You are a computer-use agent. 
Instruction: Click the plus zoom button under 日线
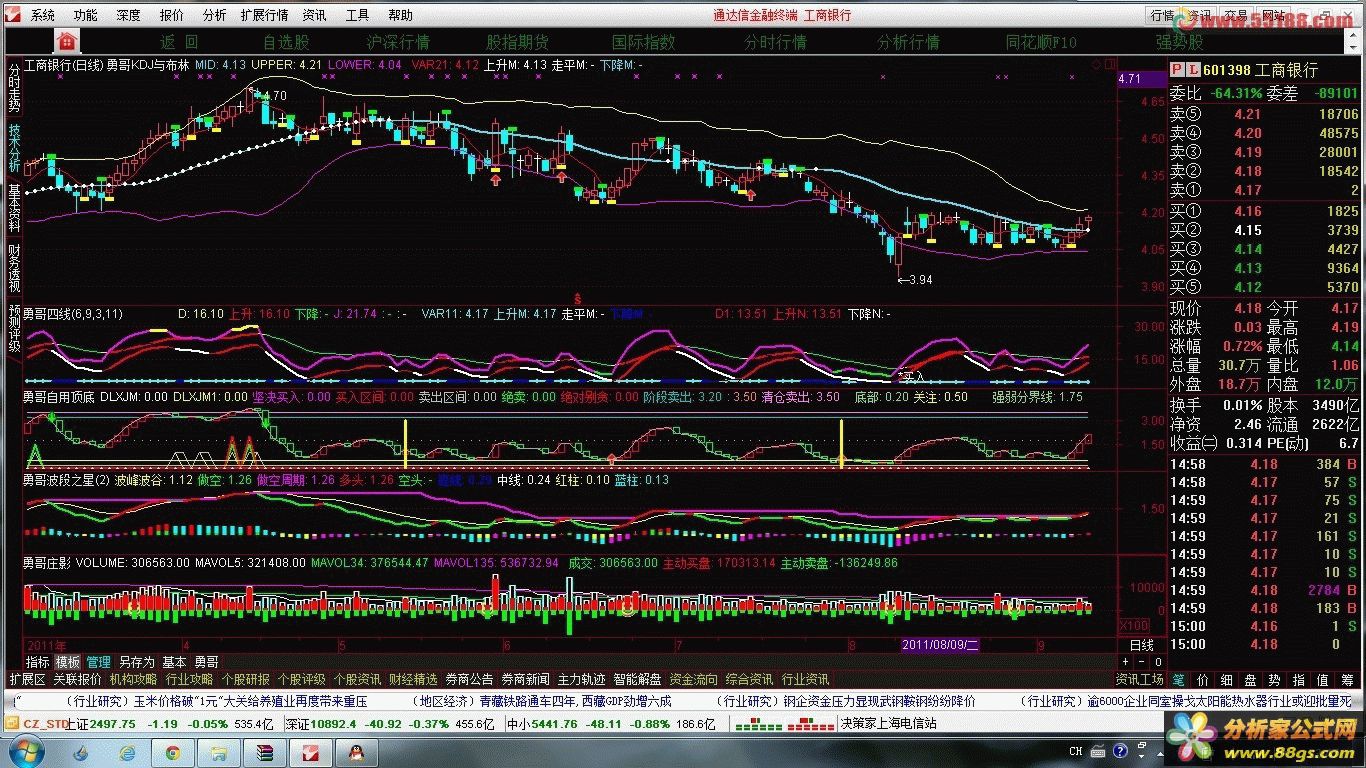pos(1127,661)
